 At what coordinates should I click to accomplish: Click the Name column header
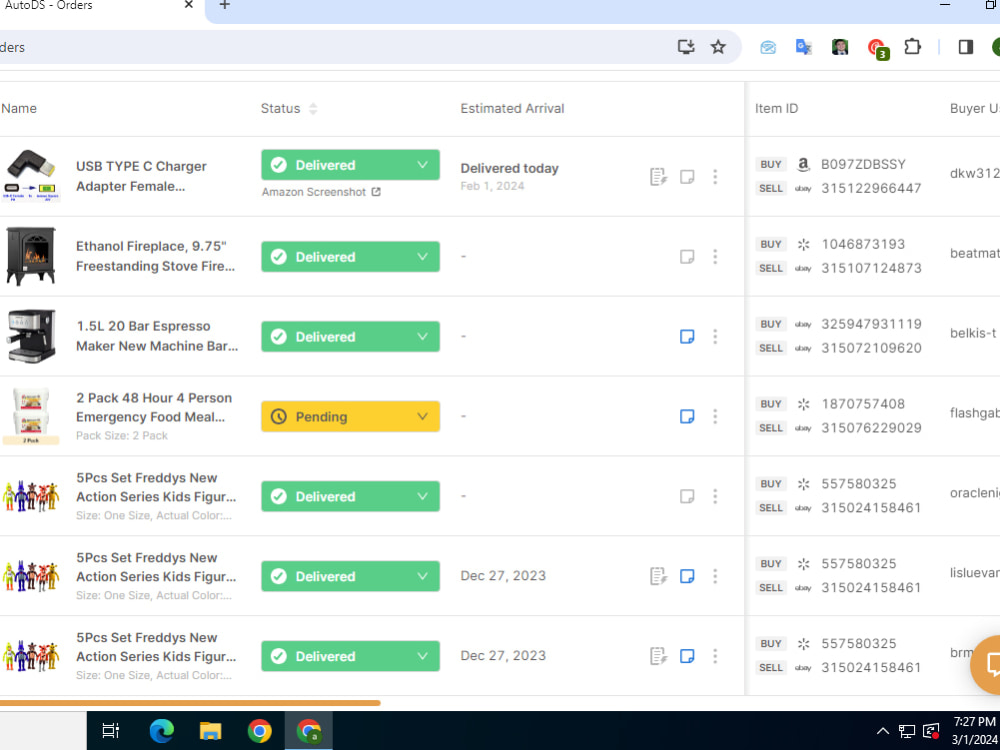[x=18, y=108]
